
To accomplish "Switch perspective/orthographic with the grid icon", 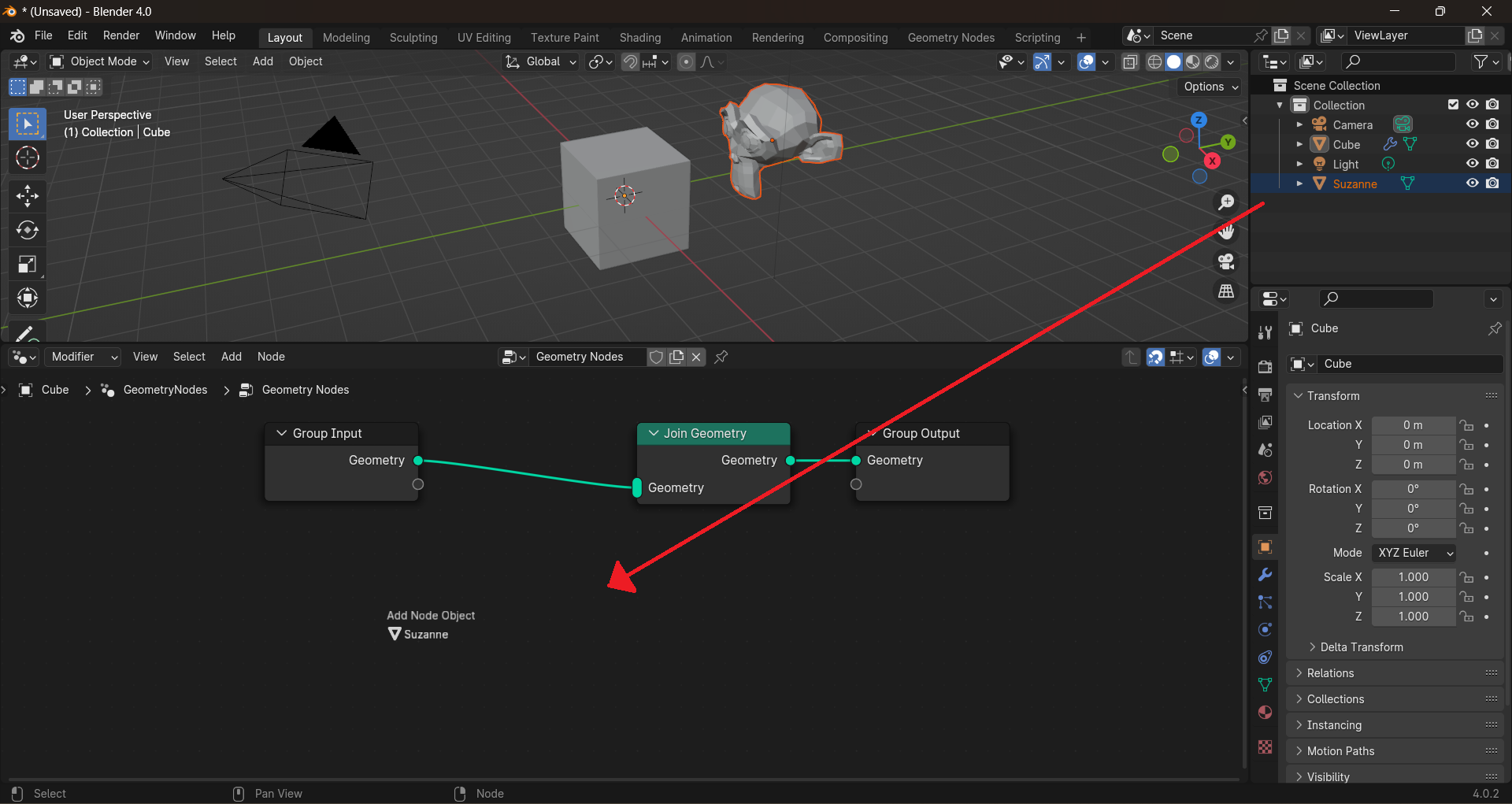I will click(1226, 291).
